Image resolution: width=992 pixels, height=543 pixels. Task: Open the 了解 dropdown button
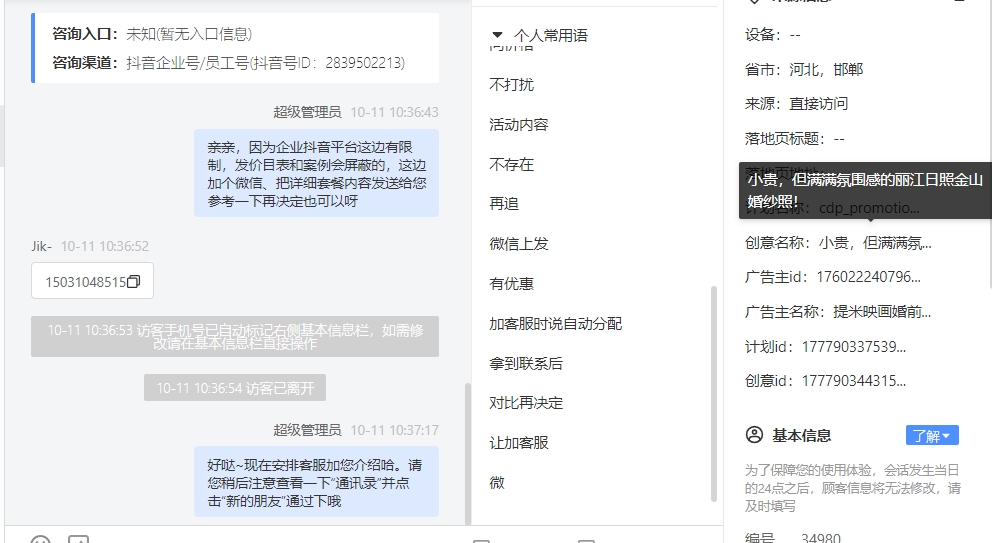pos(932,435)
